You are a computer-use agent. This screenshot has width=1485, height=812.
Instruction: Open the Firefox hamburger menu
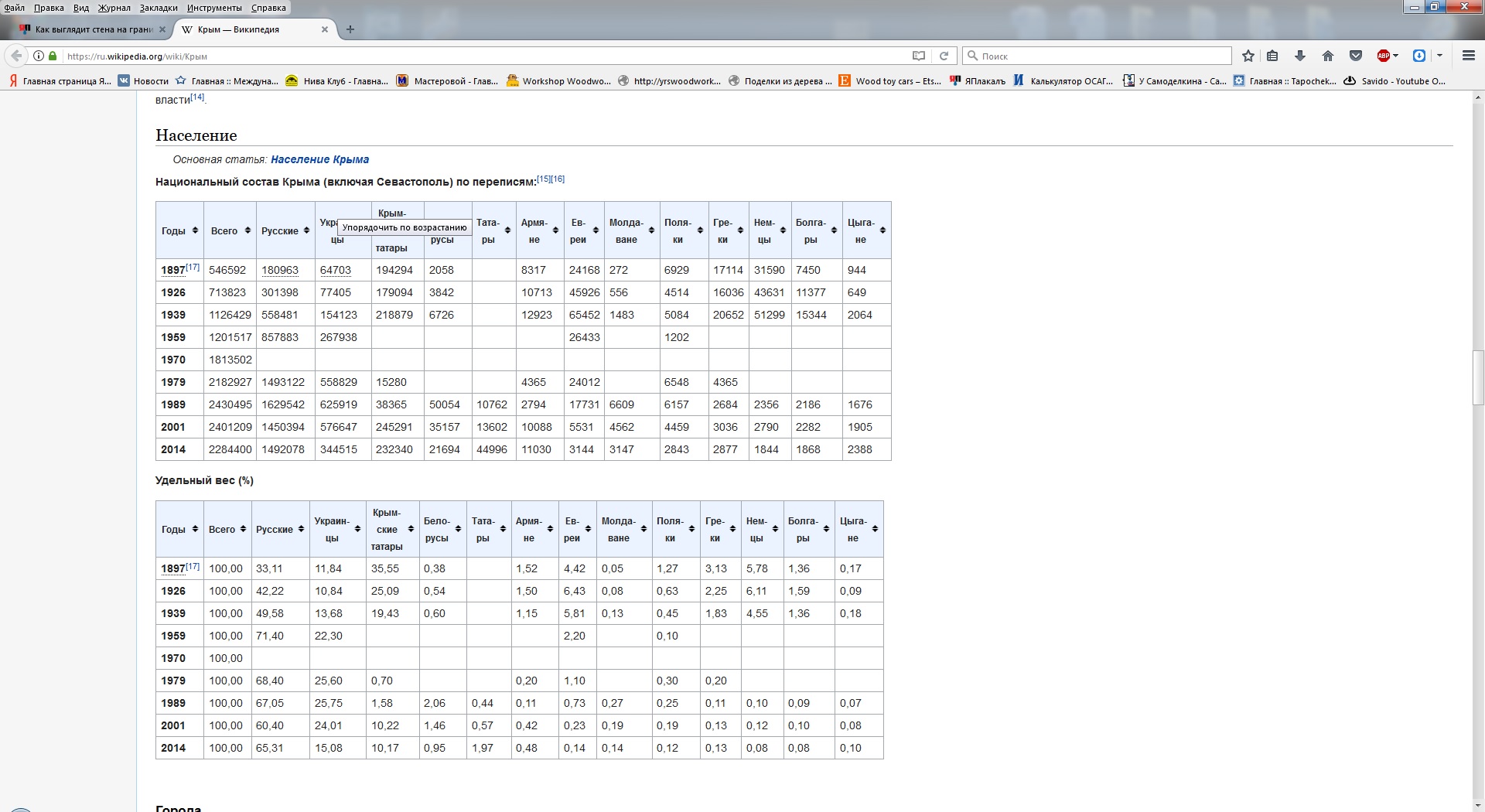[x=1468, y=56]
